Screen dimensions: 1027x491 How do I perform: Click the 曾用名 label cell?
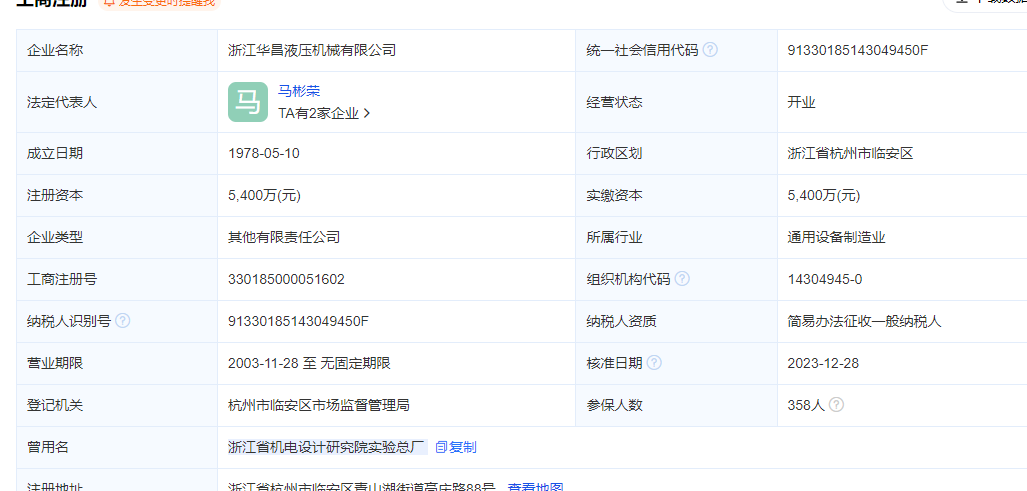(117, 448)
